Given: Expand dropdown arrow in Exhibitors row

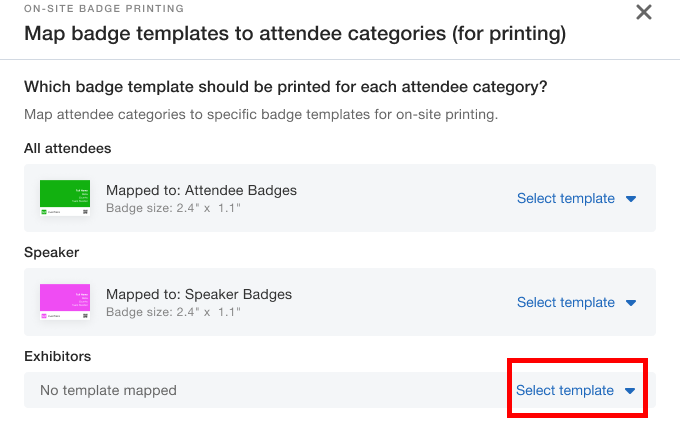Looking at the screenshot, I should point(631,391).
